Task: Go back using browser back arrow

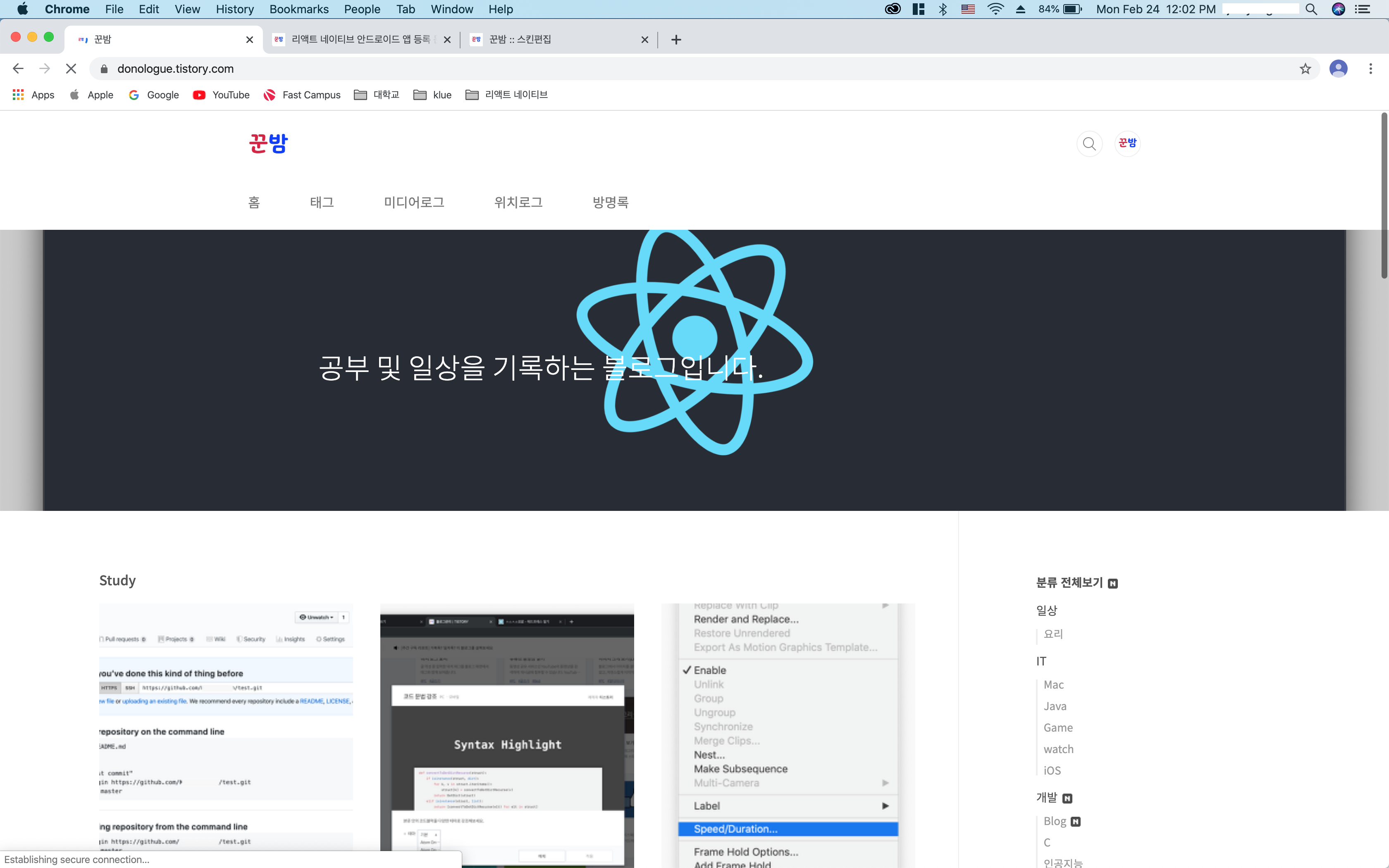Action: (x=18, y=69)
